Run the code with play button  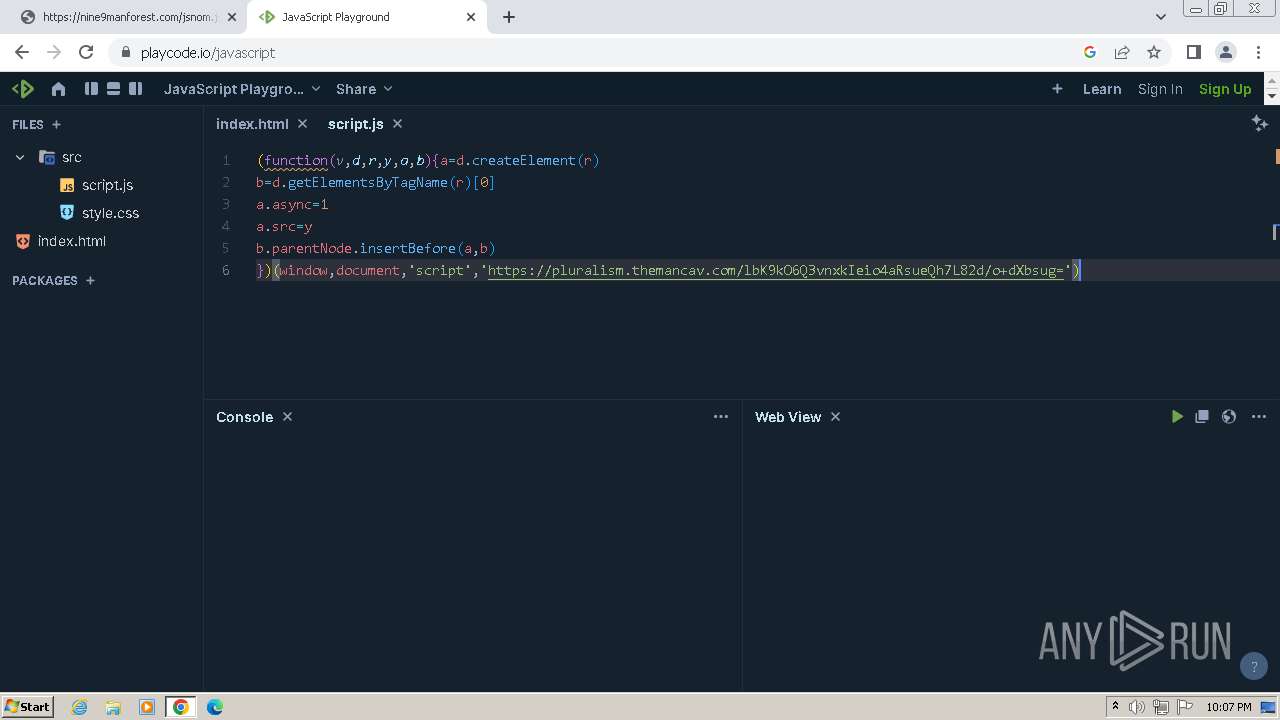coord(1177,417)
